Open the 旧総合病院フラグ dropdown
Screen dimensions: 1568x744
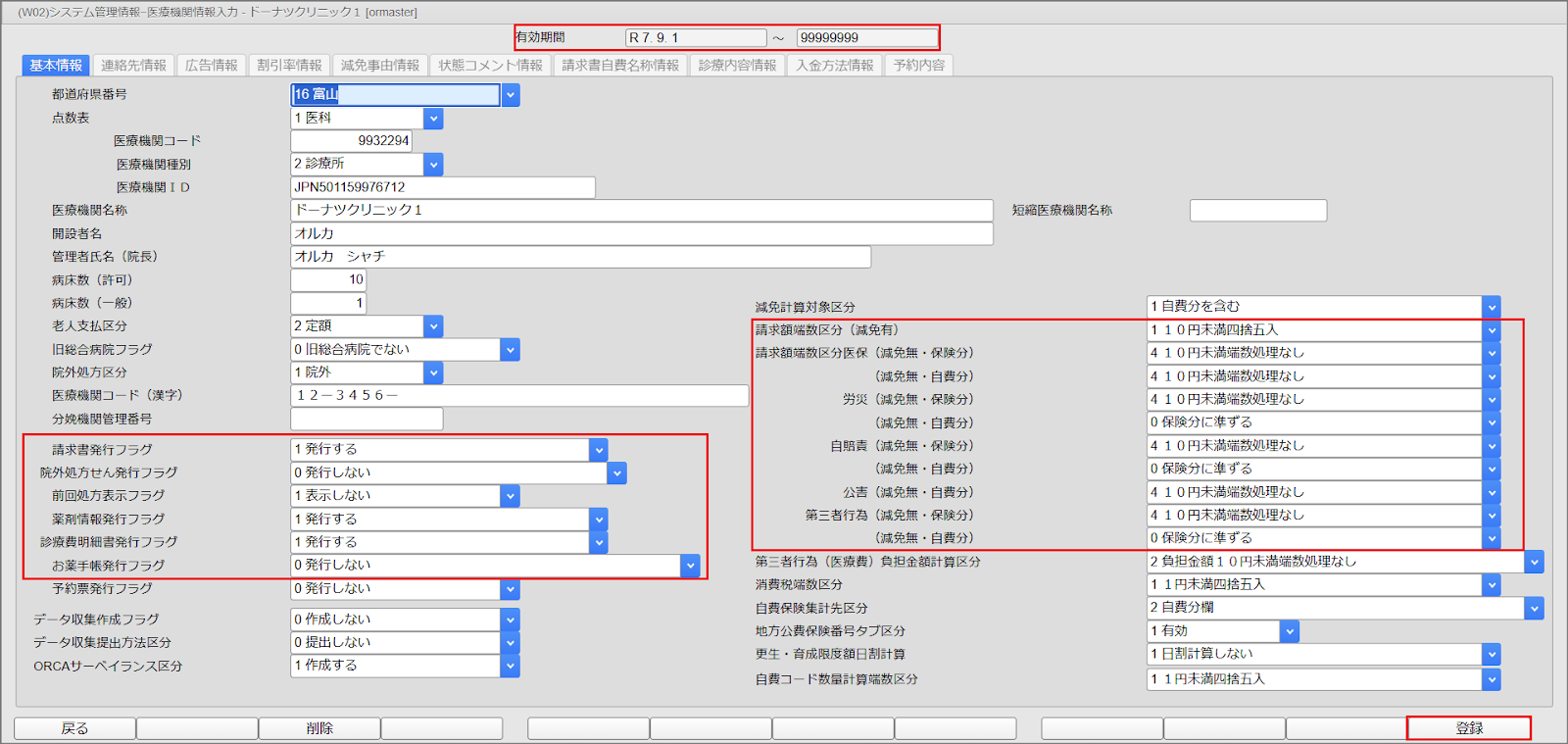511,350
